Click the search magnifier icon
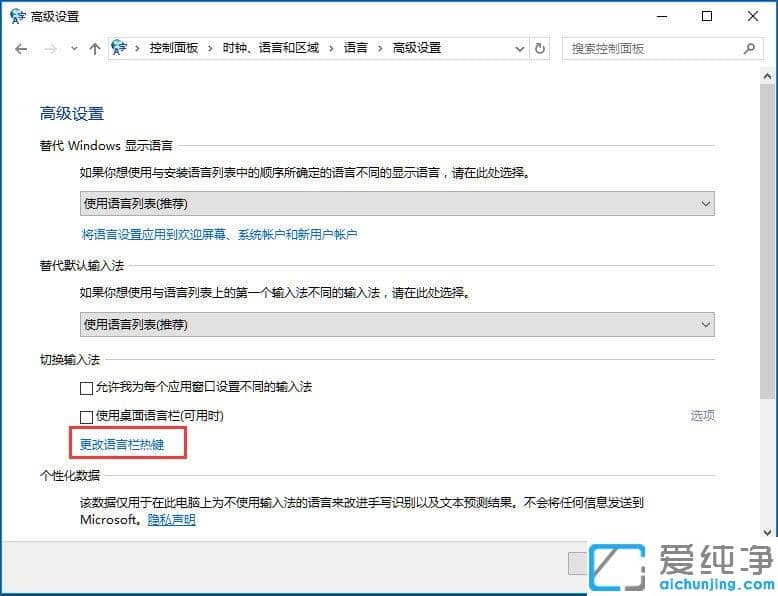Image resolution: width=778 pixels, height=596 pixels. (x=749, y=48)
